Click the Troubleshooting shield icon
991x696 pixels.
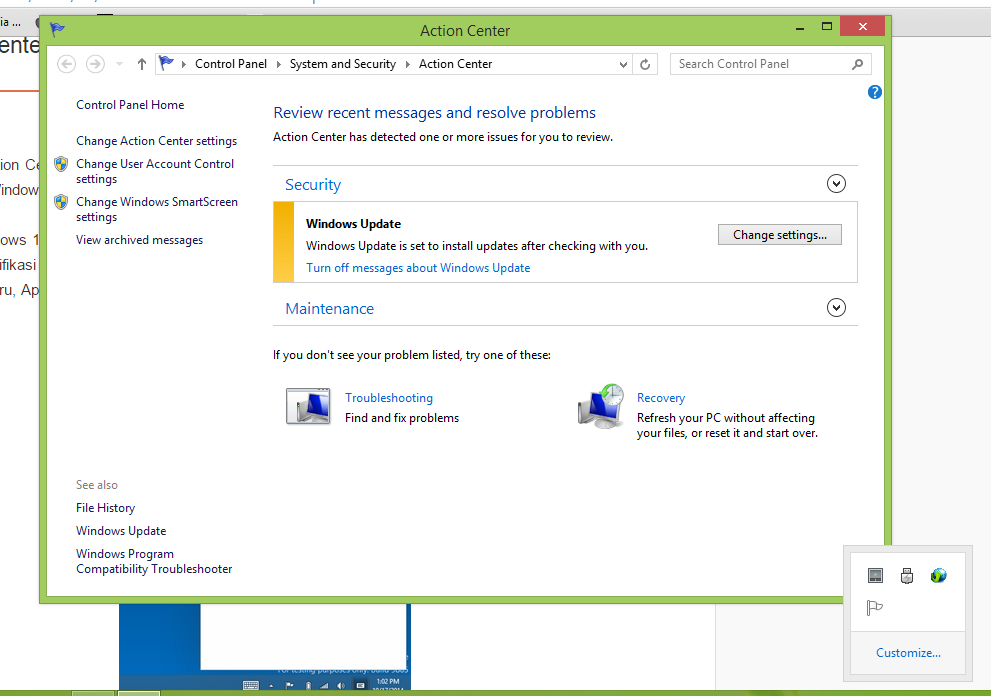point(308,405)
